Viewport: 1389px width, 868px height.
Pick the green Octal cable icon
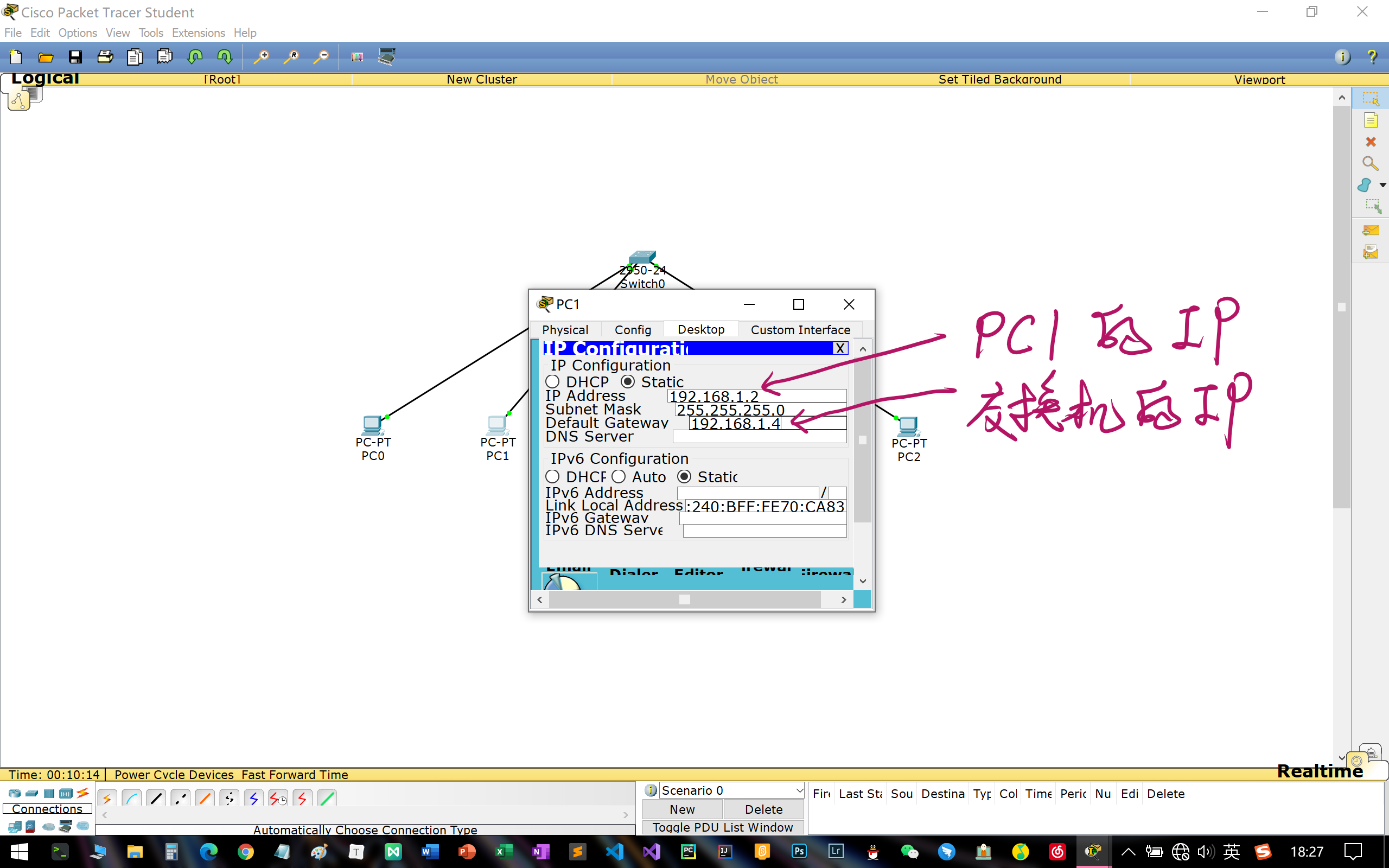[x=327, y=799]
